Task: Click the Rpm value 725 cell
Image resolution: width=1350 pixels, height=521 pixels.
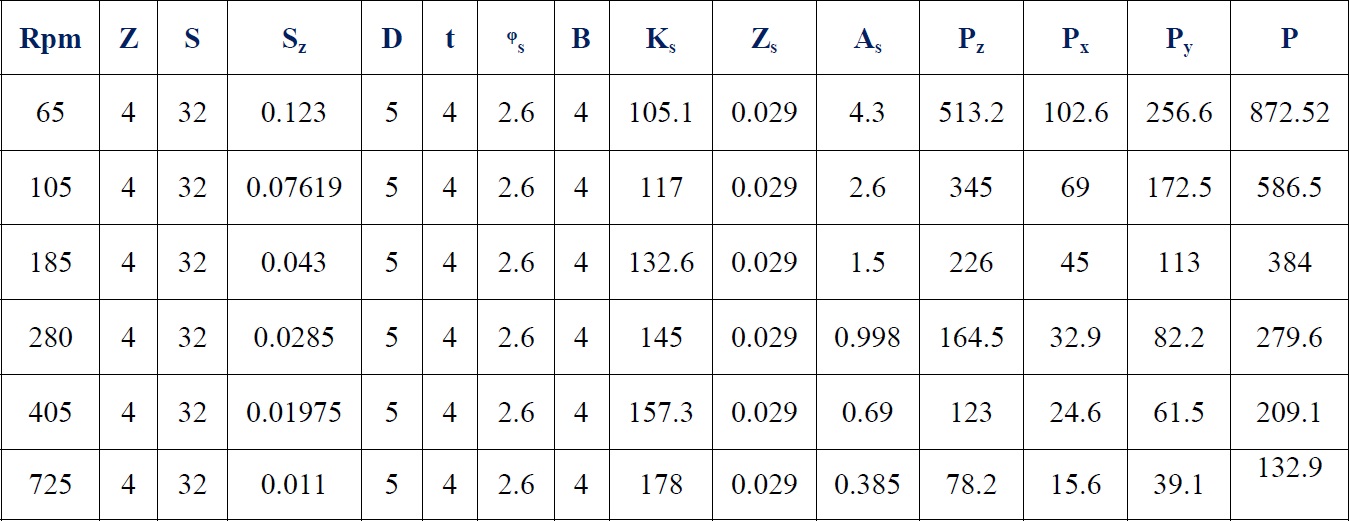Action: [50, 484]
